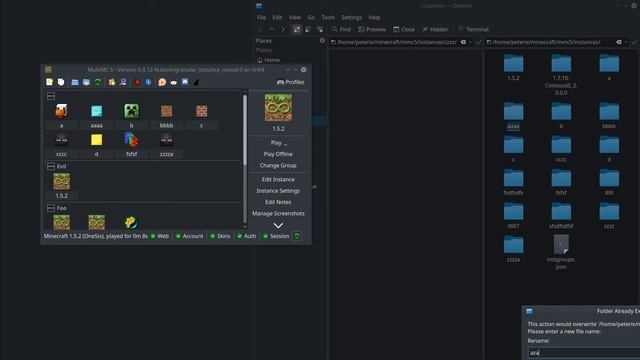Click Copy Instance icon in MultiMC toolbar
Image resolution: width=640 pixels, height=360 pixels.
point(61,82)
